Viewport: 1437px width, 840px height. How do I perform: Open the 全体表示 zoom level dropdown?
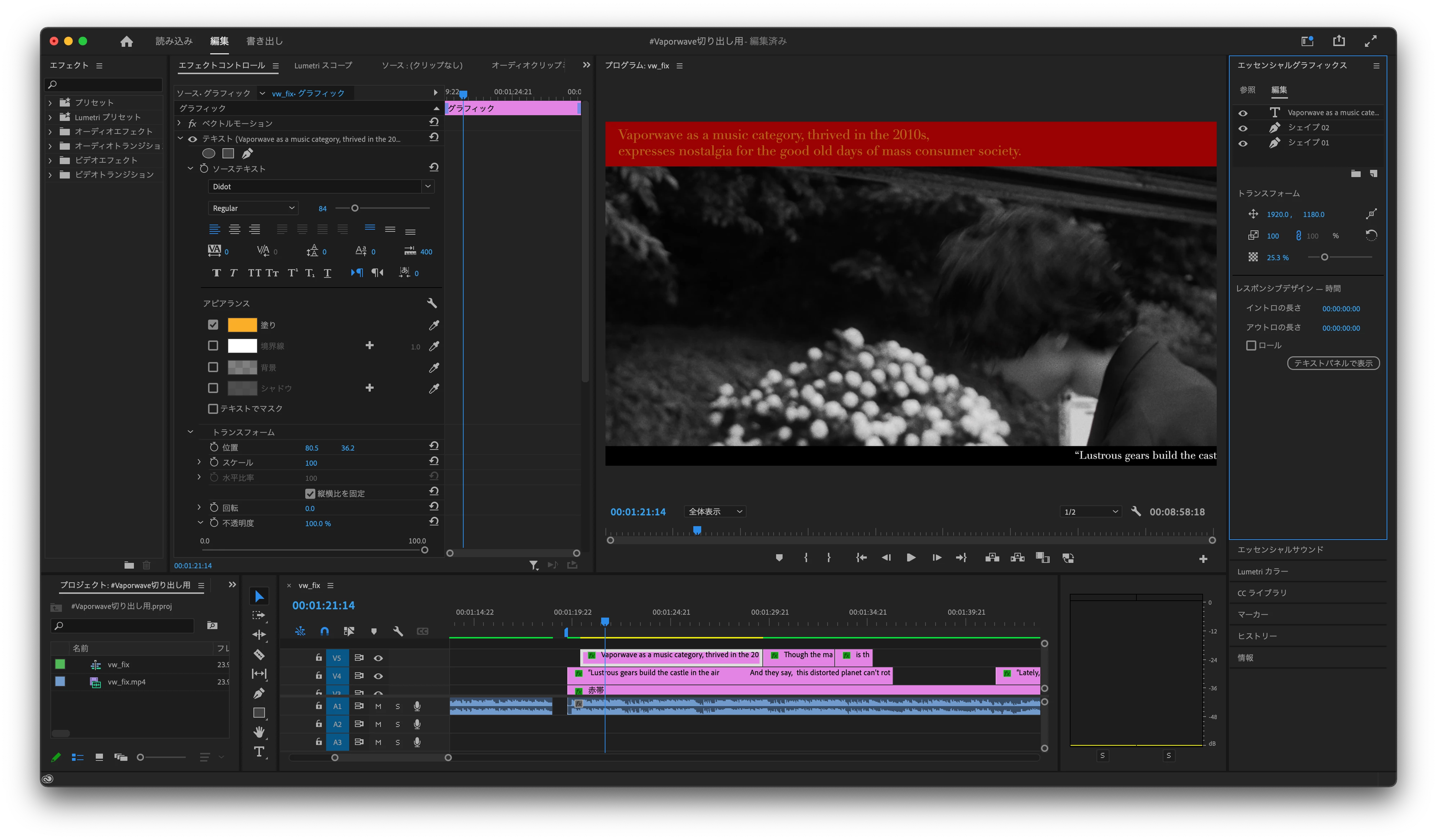click(715, 511)
